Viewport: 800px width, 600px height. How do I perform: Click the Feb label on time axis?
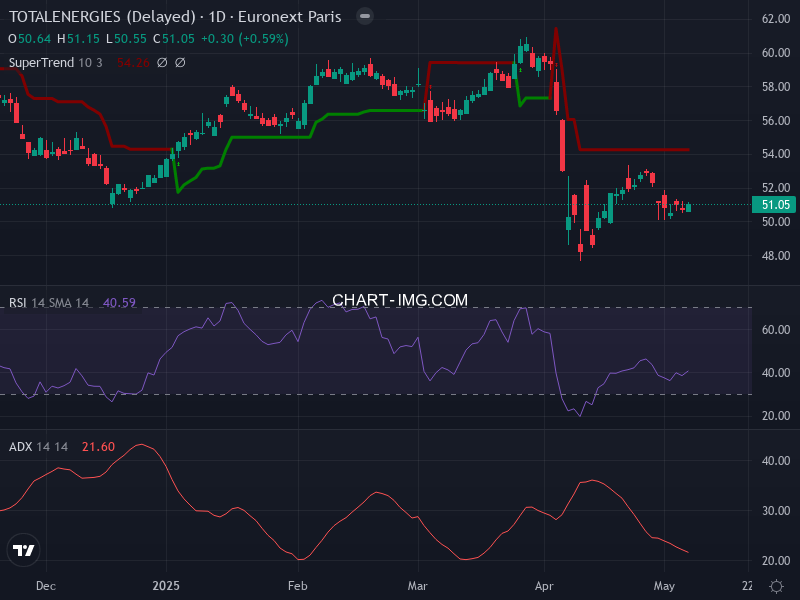(x=297, y=586)
